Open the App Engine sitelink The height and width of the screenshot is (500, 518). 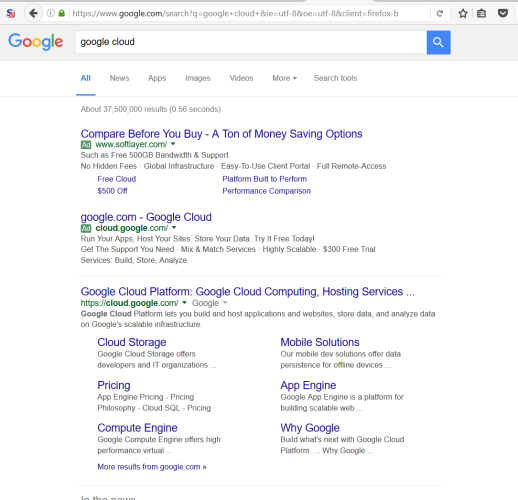tap(308, 385)
